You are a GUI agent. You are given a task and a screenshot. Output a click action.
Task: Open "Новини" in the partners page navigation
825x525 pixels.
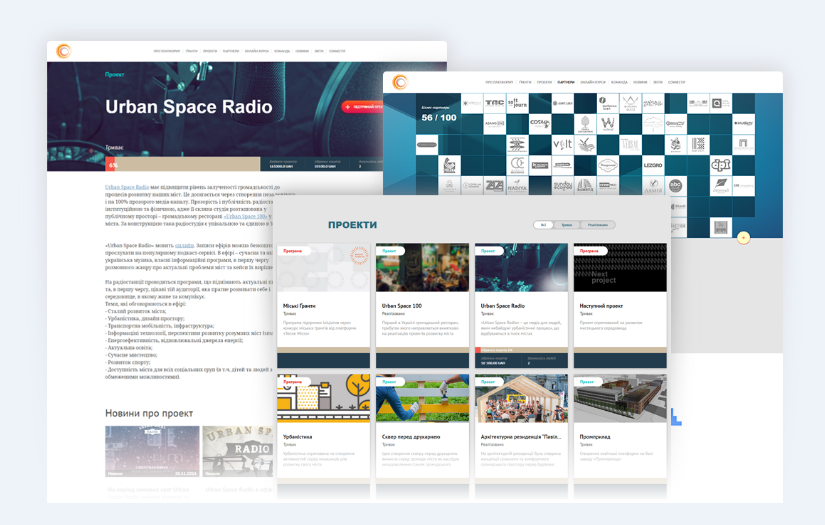pos(640,82)
